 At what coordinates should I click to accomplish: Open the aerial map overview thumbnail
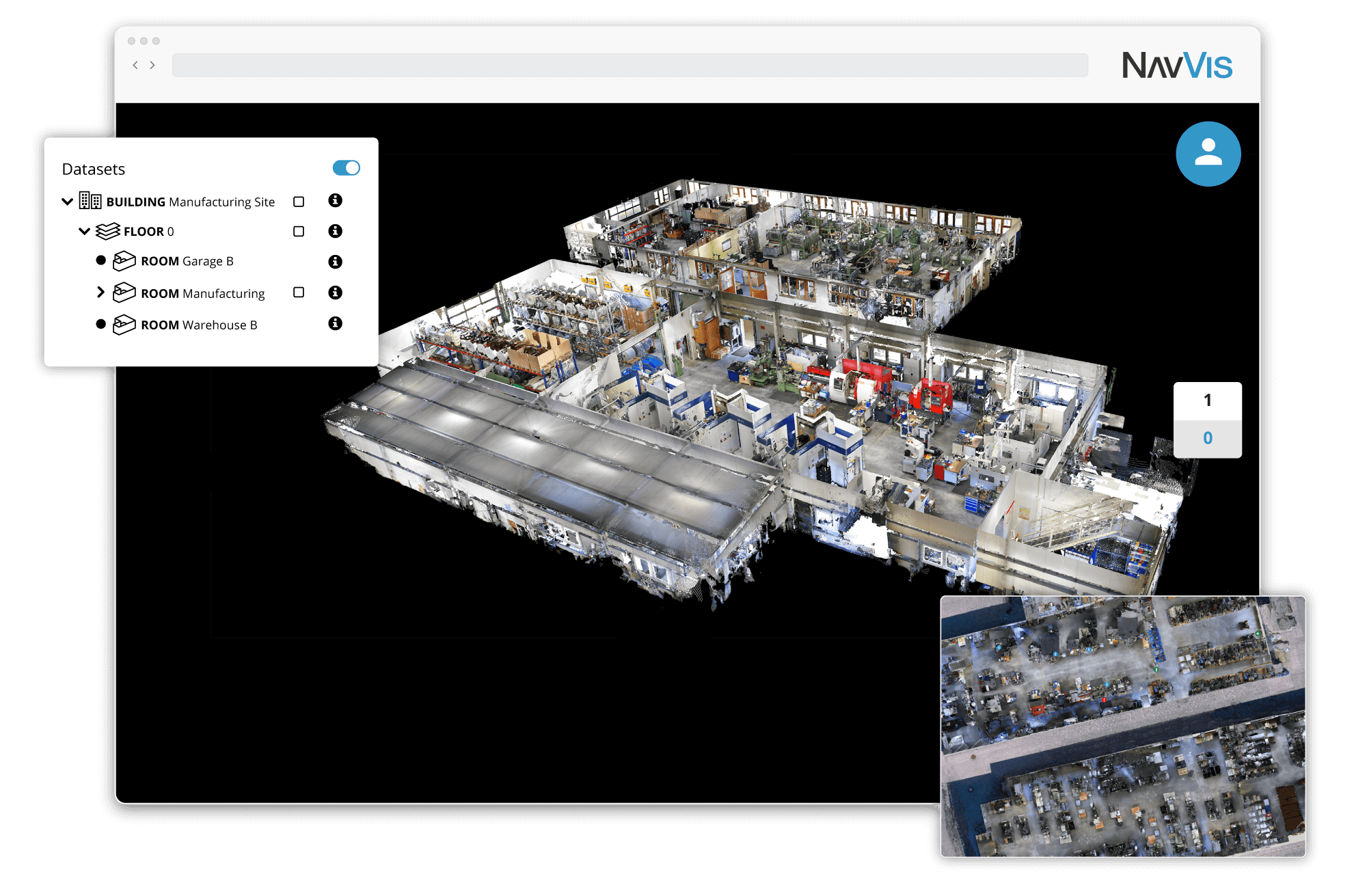(x=1123, y=727)
